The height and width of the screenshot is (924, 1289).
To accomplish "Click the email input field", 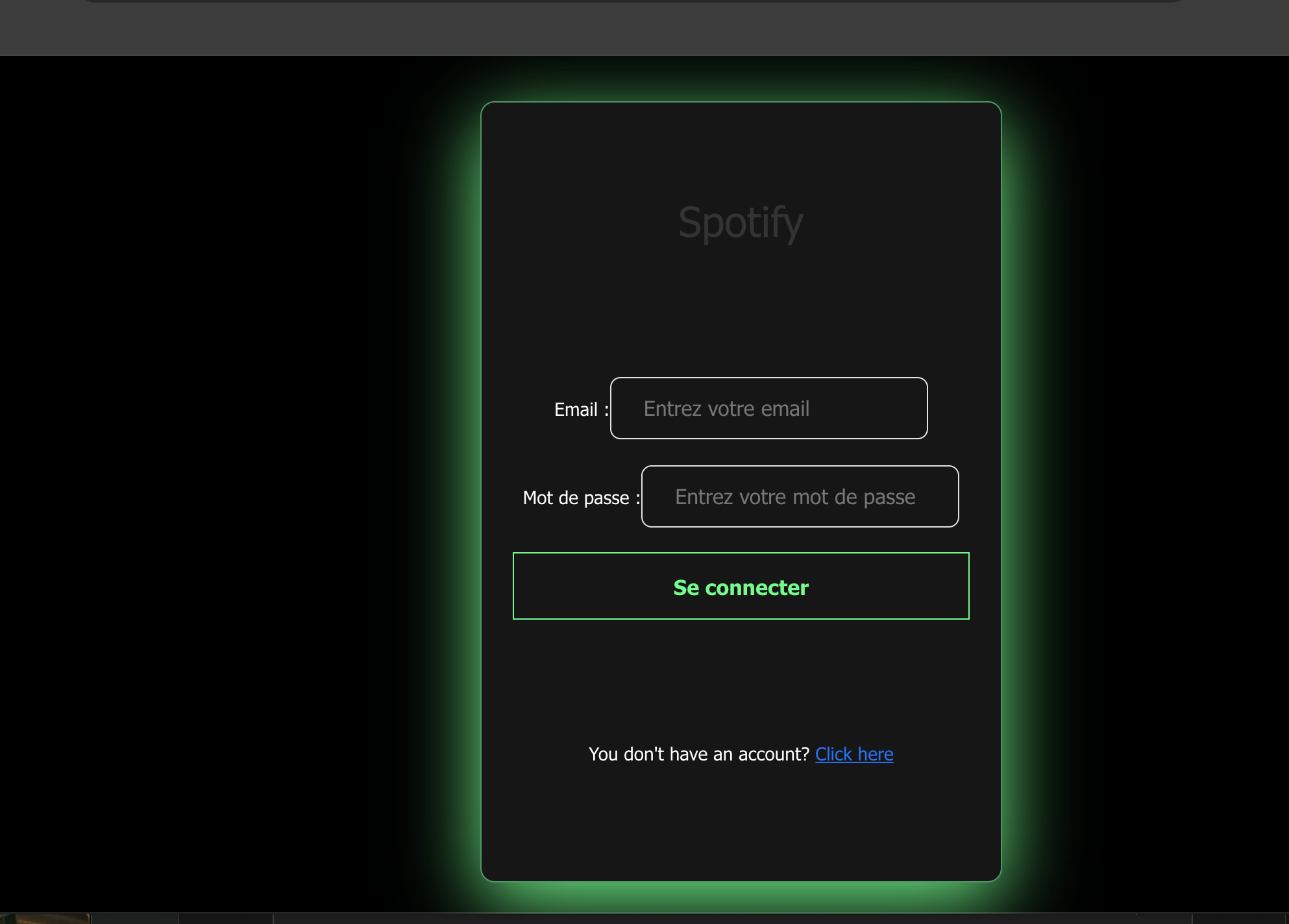I will (768, 408).
